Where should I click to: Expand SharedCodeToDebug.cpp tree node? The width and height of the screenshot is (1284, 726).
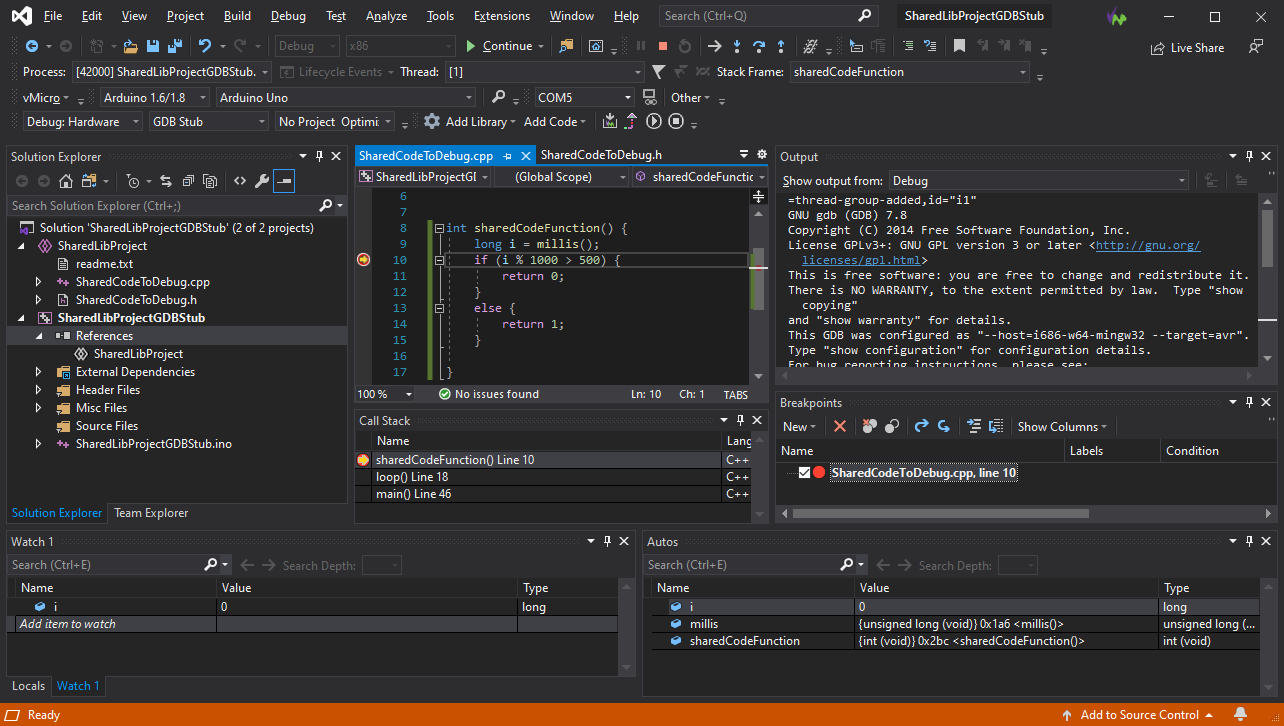[39, 282]
